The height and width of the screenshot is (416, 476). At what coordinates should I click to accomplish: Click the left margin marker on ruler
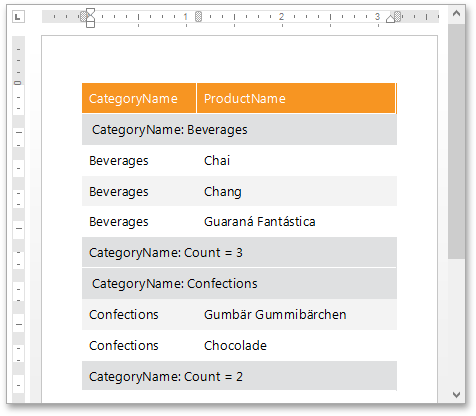coord(83,16)
